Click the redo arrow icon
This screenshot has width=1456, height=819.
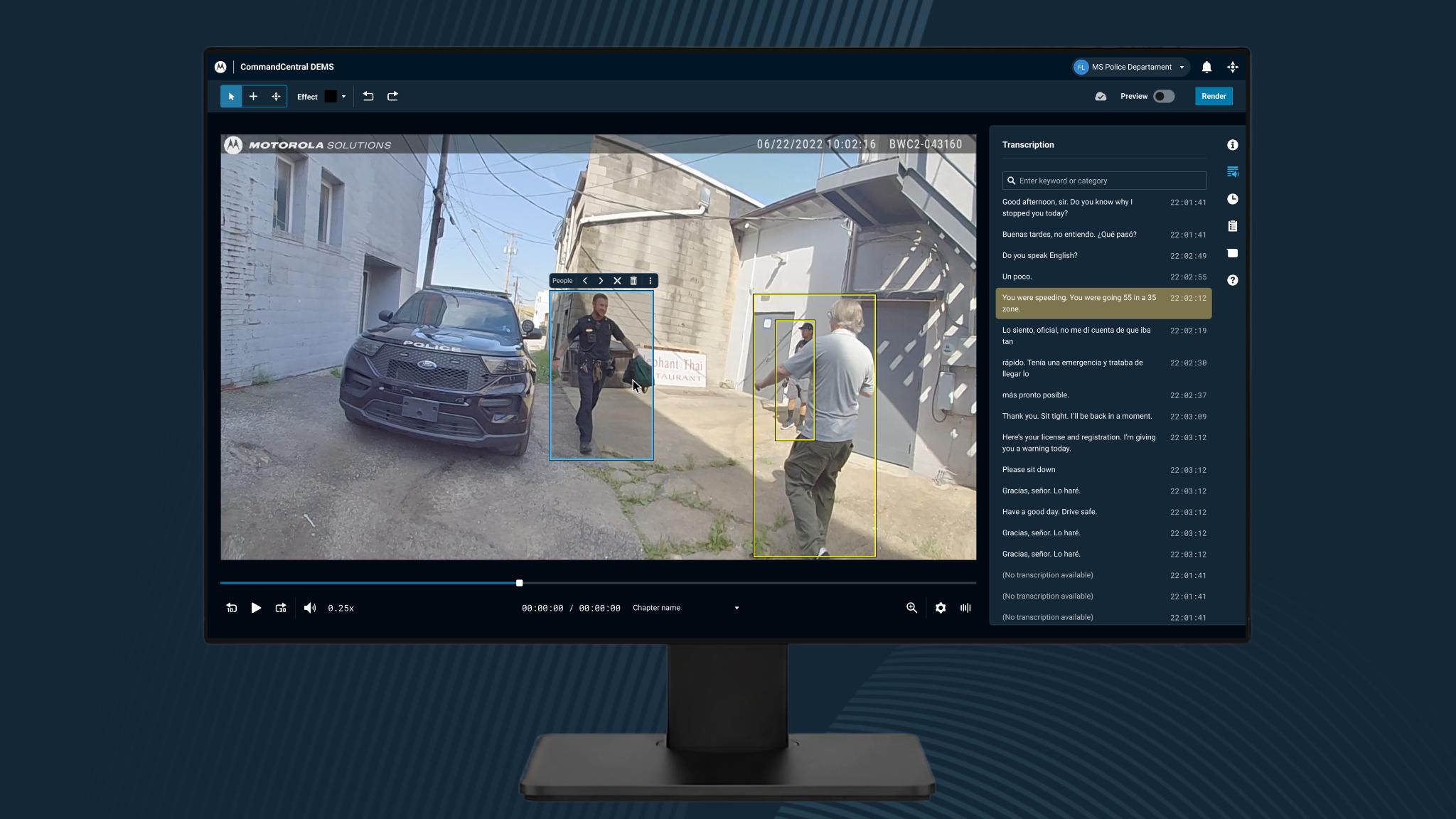[x=392, y=96]
